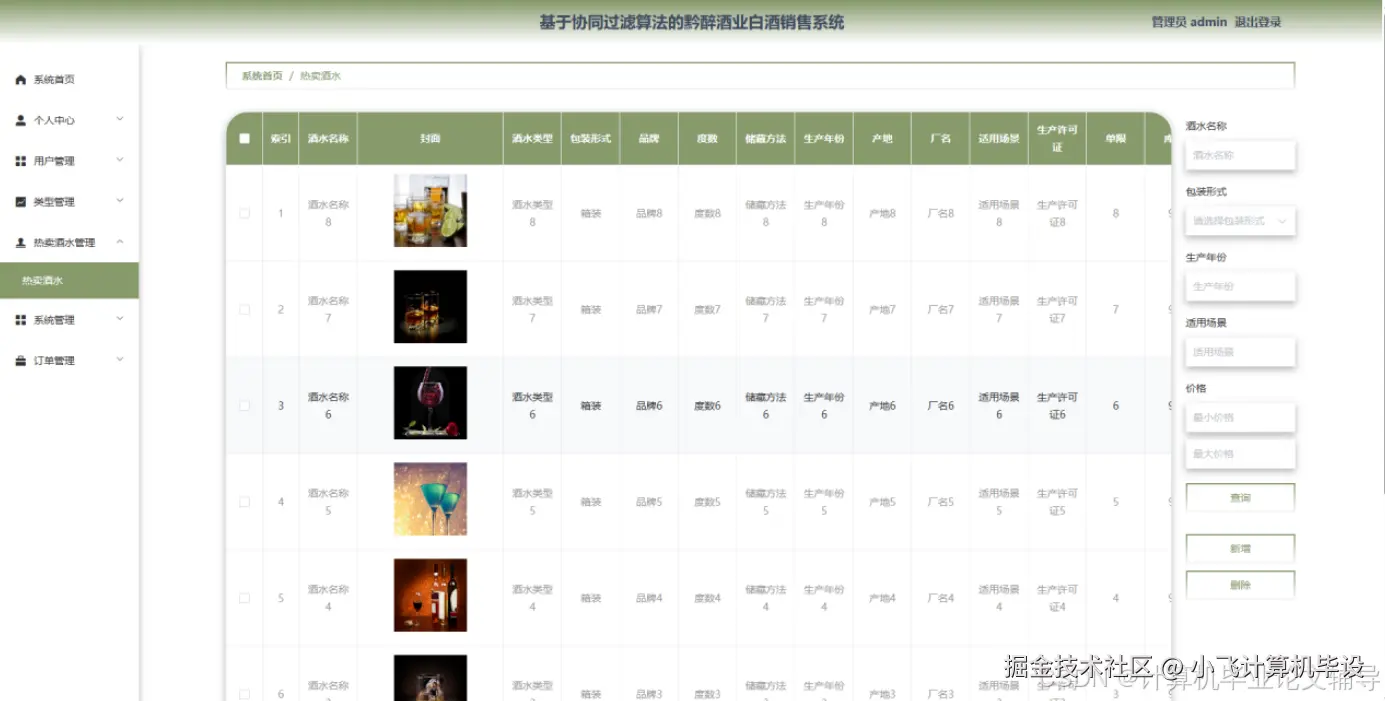Click the 新增 add button
The image size is (1385, 701).
tap(1240, 549)
